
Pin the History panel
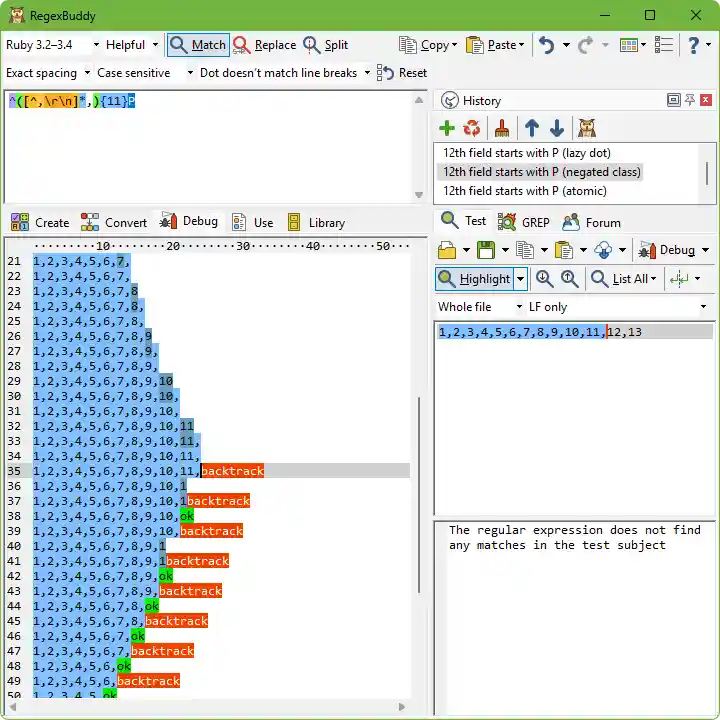(x=690, y=100)
